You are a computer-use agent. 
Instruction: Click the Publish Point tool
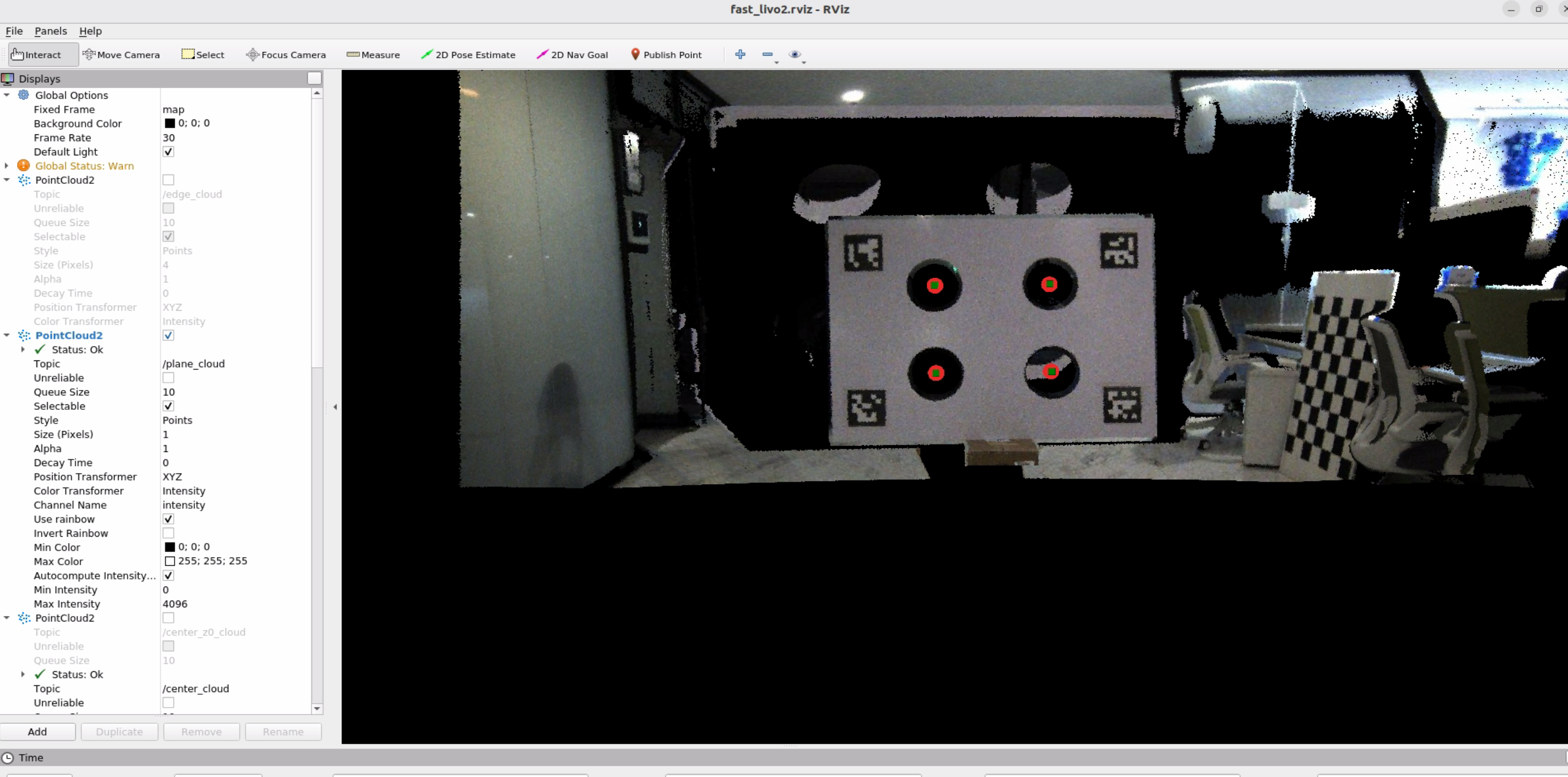point(666,54)
